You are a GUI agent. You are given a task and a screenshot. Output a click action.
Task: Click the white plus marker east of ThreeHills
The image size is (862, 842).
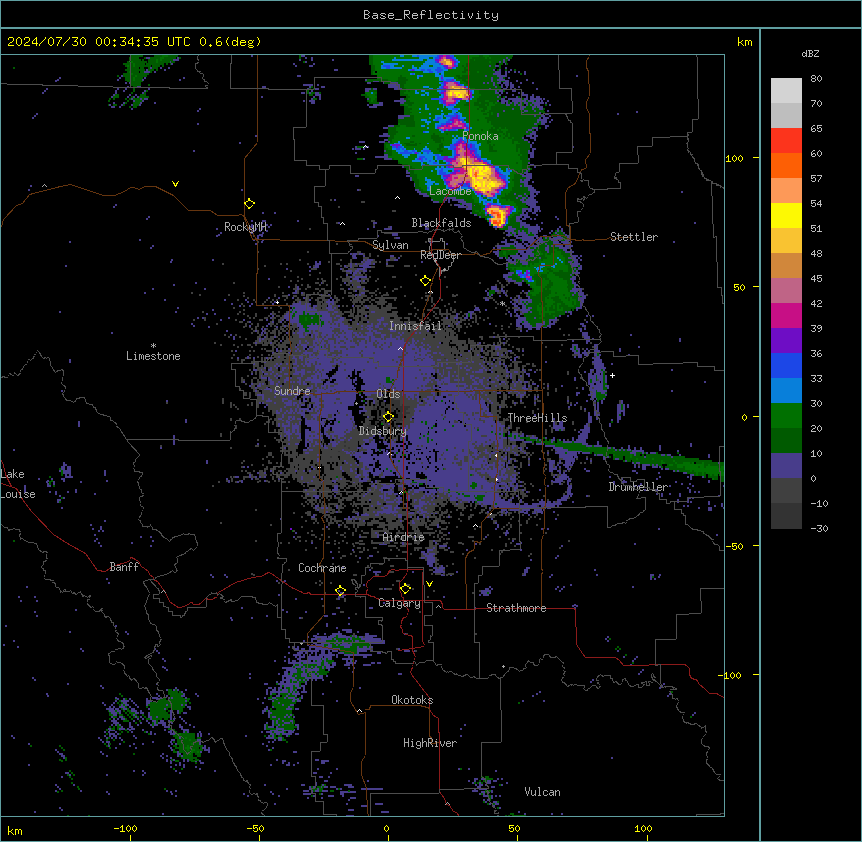[612, 375]
